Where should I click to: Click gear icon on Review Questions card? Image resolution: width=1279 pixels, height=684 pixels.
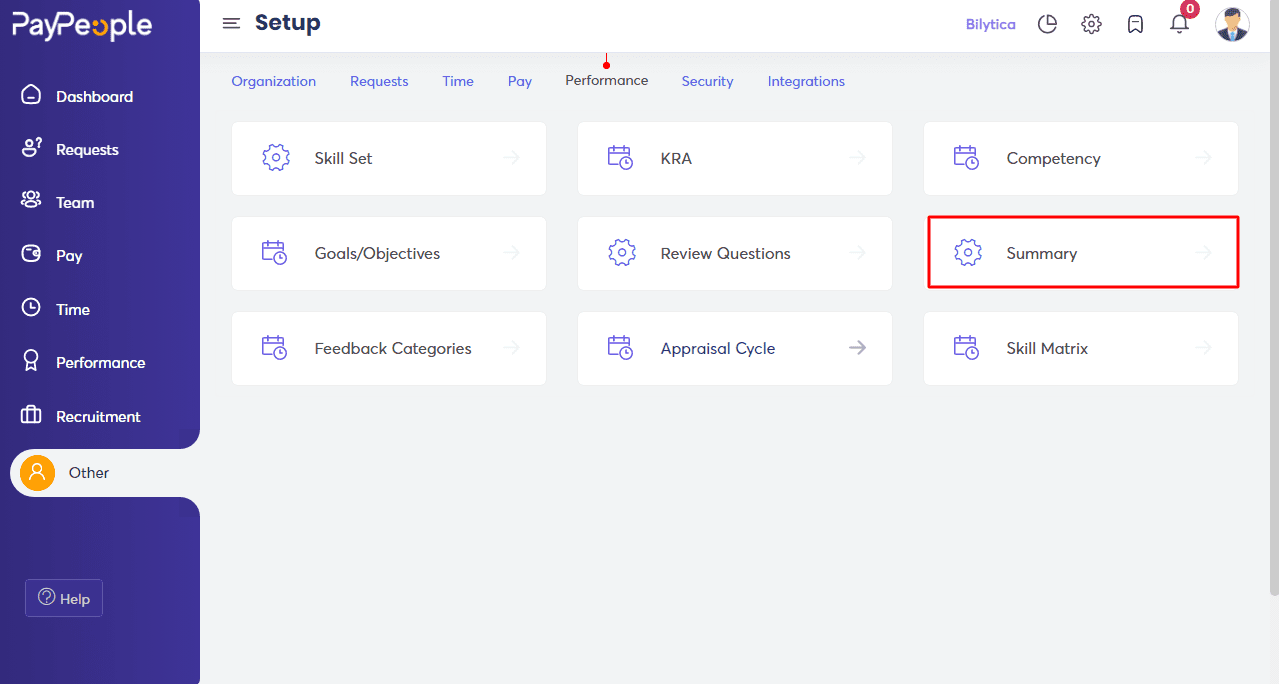[622, 253]
